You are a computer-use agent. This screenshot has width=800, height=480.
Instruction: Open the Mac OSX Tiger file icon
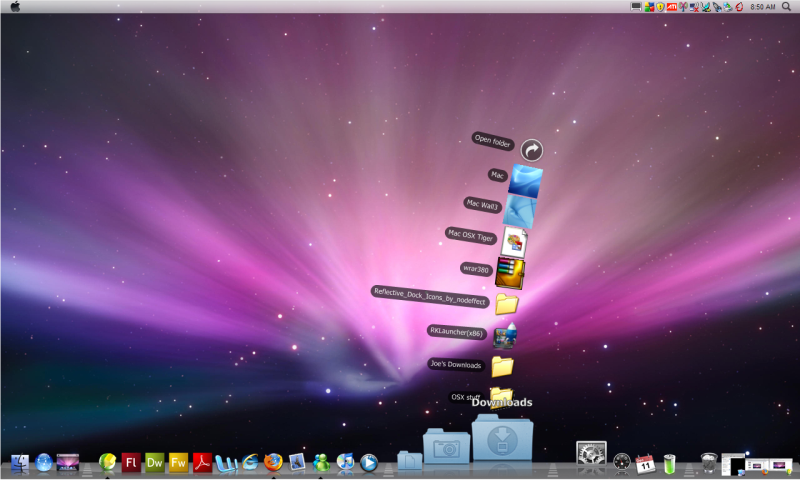tap(514, 242)
